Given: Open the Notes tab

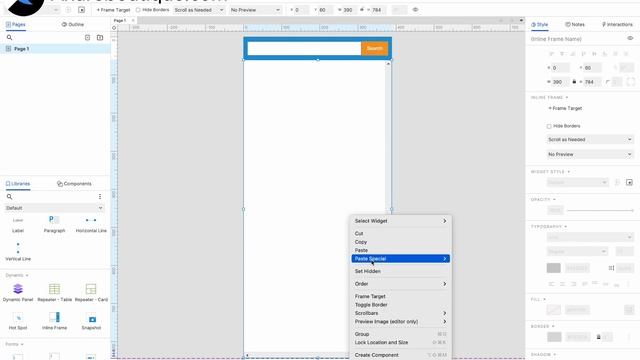Looking at the screenshot, I should [x=575, y=24].
